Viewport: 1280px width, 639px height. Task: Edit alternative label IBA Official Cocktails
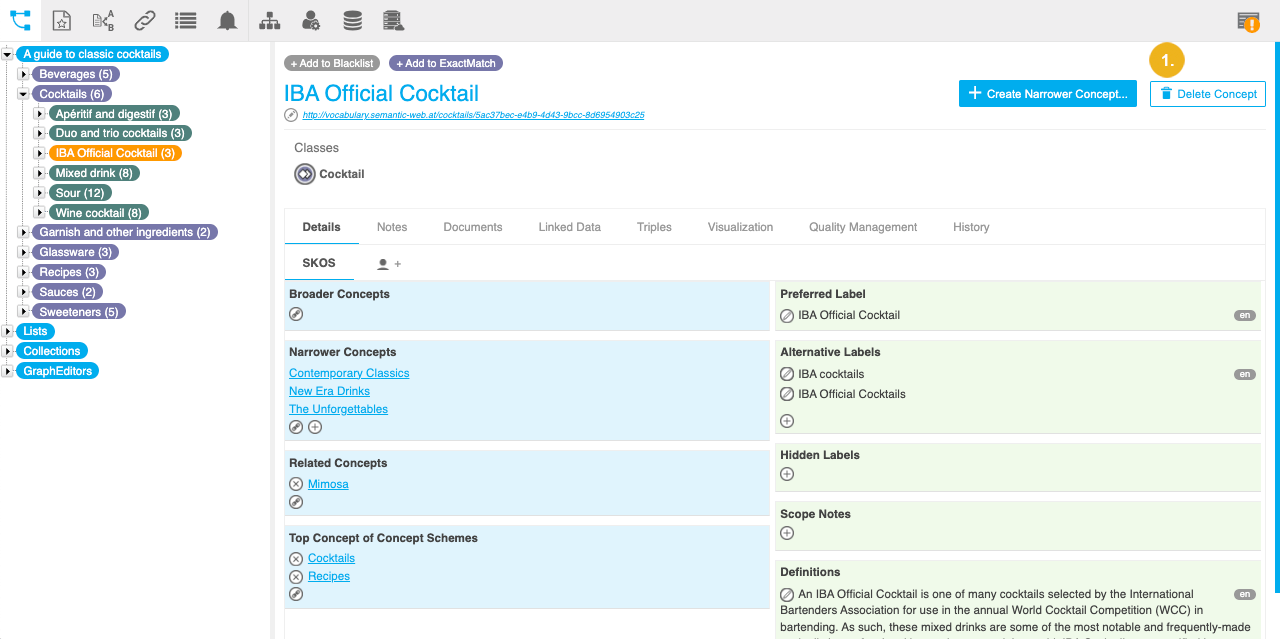click(787, 394)
